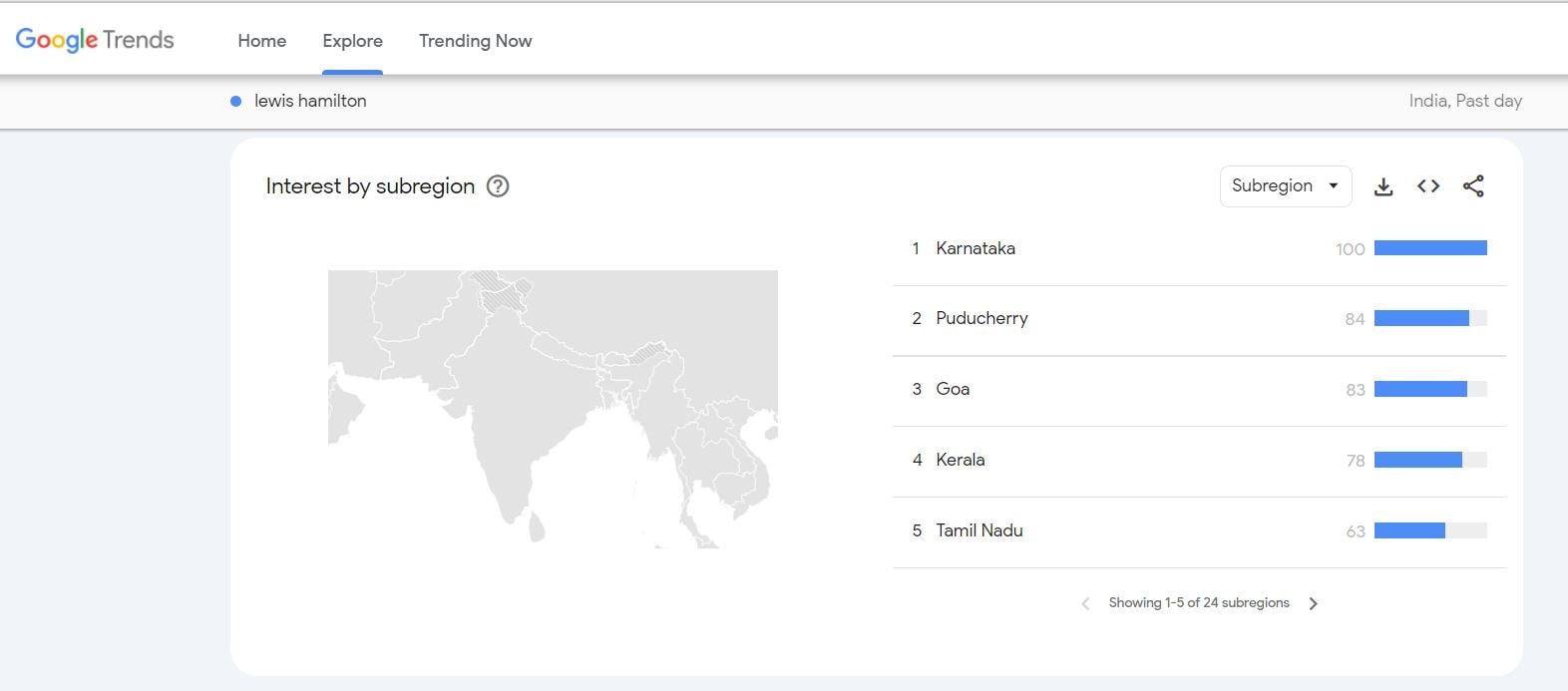The height and width of the screenshot is (691, 1568).
Task: Choose Kerala from the ranked list
Action: pyautogui.click(x=960, y=460)
